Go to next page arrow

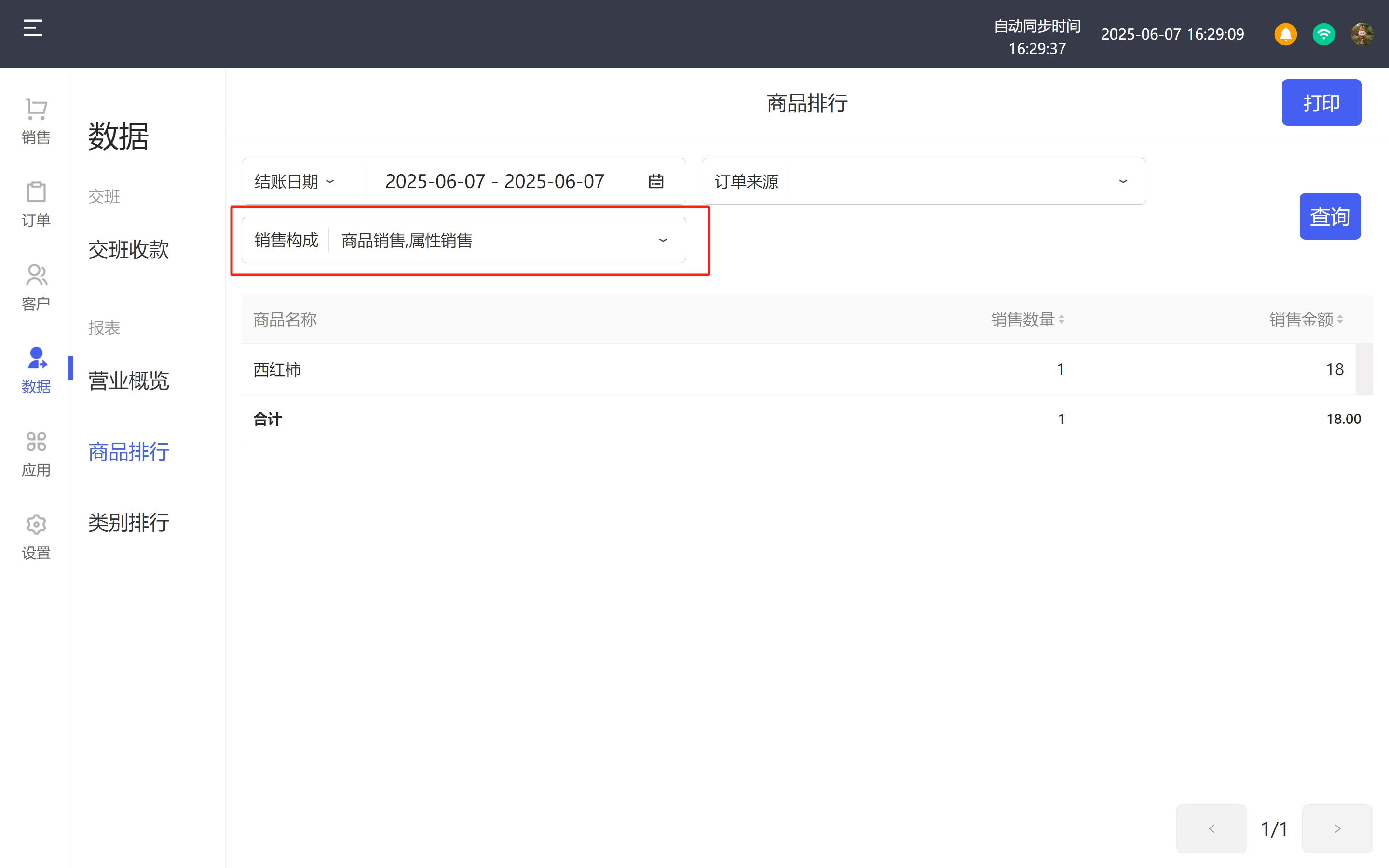click(x=1337, y=828)
